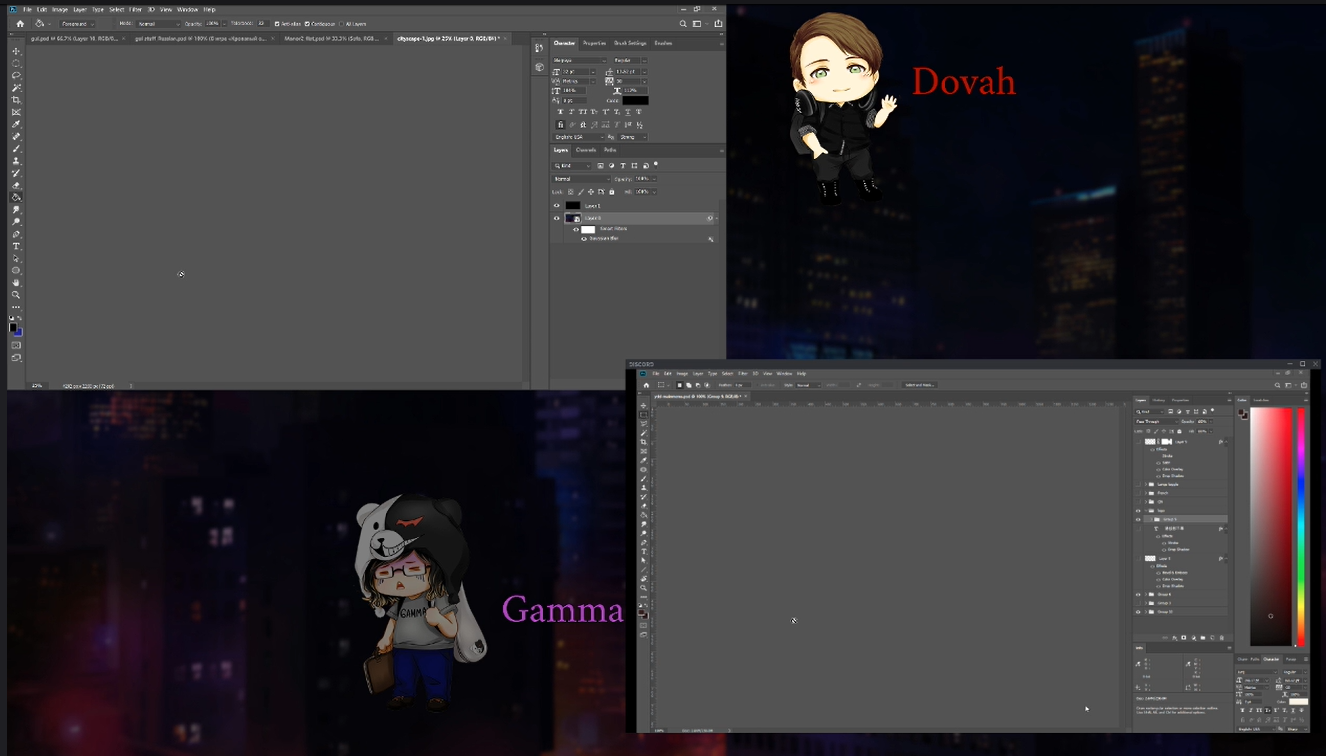Toggle visibility of Group 5 in bottom window
This screenshot has width=1326, height=756.
[x=1138, y=520]
